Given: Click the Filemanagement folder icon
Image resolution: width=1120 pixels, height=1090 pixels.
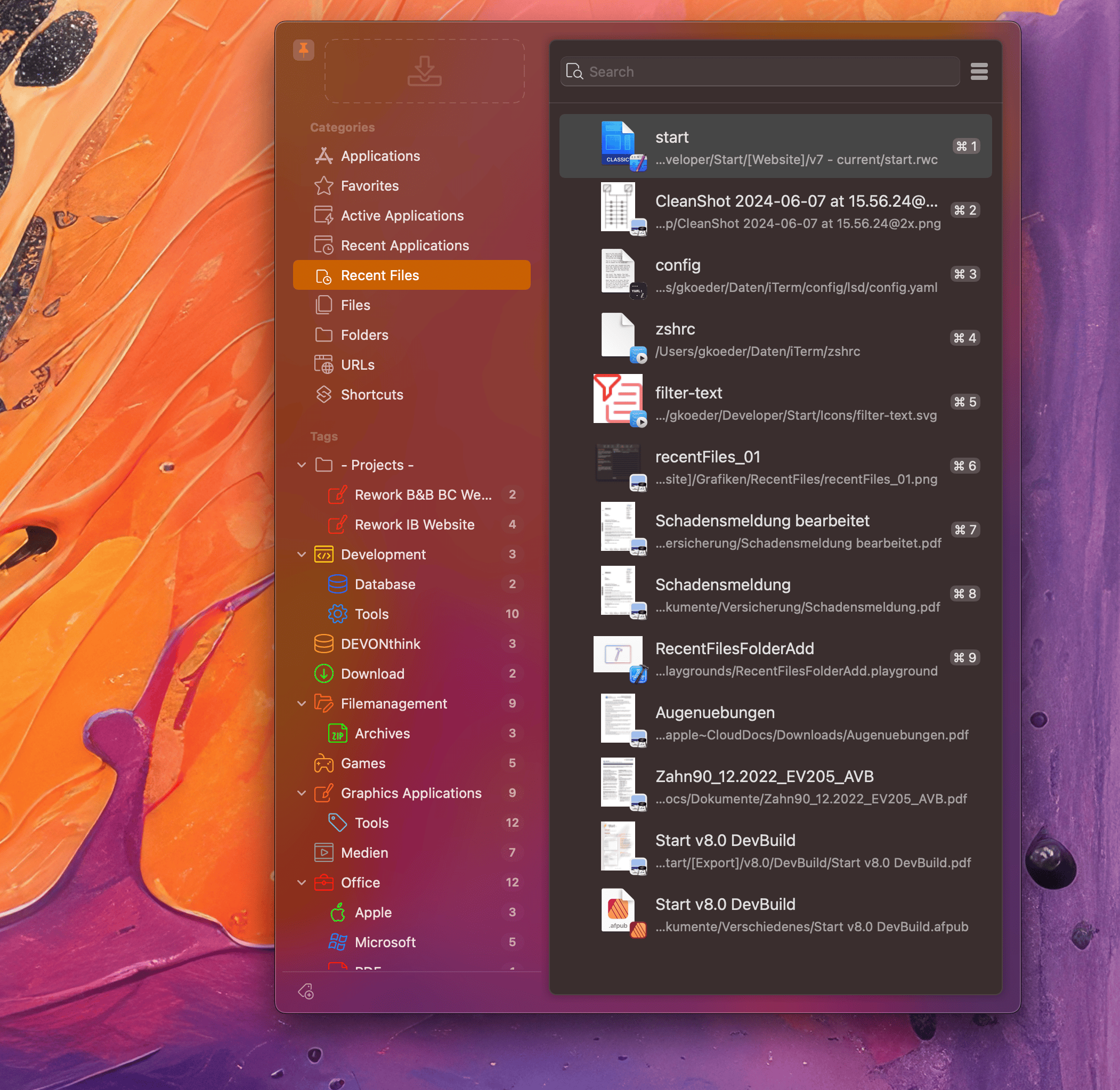Looking at the screenshot, I should click(x=323, y=703).
